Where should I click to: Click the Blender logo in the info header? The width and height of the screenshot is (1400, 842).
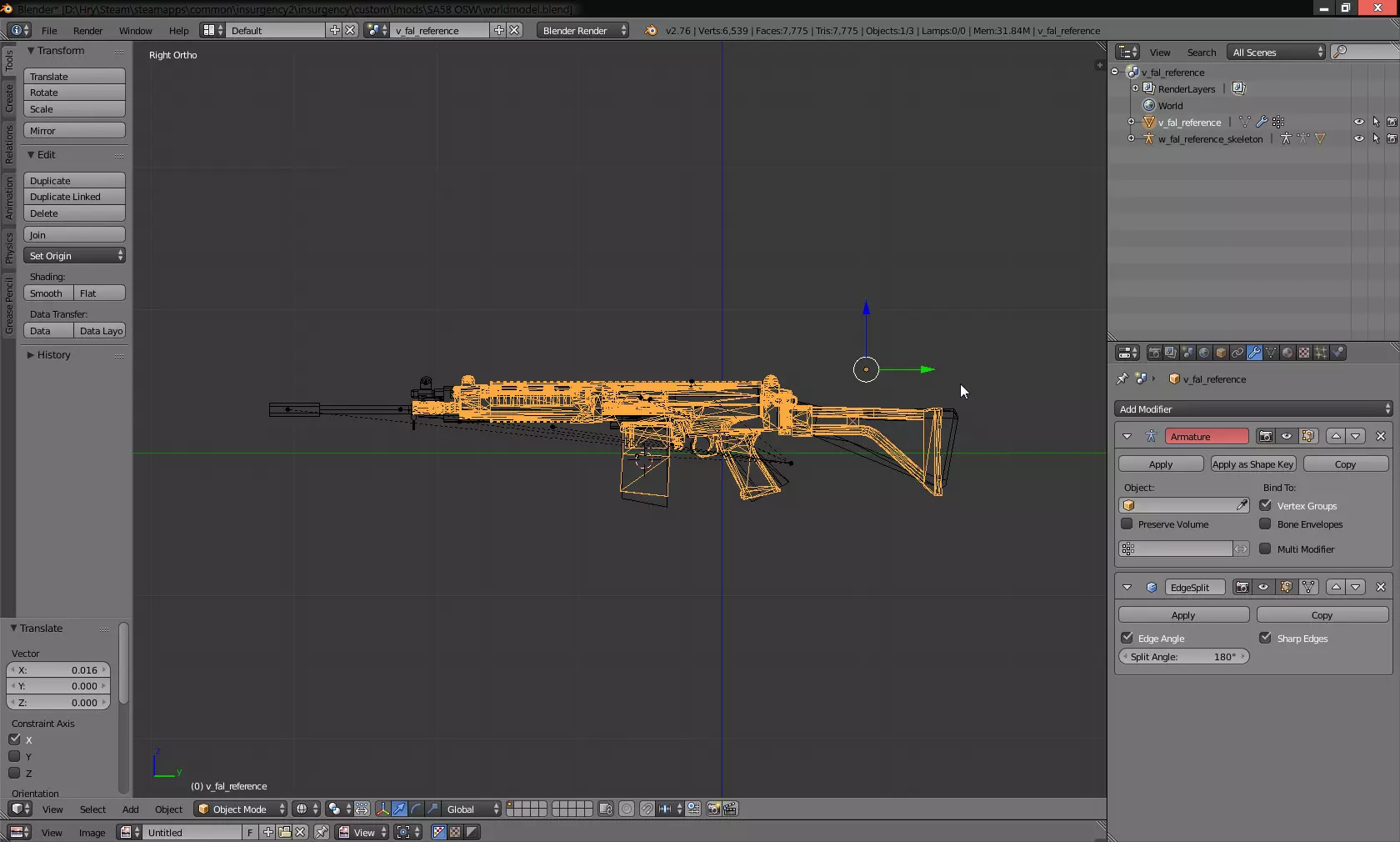click(651, 30)
